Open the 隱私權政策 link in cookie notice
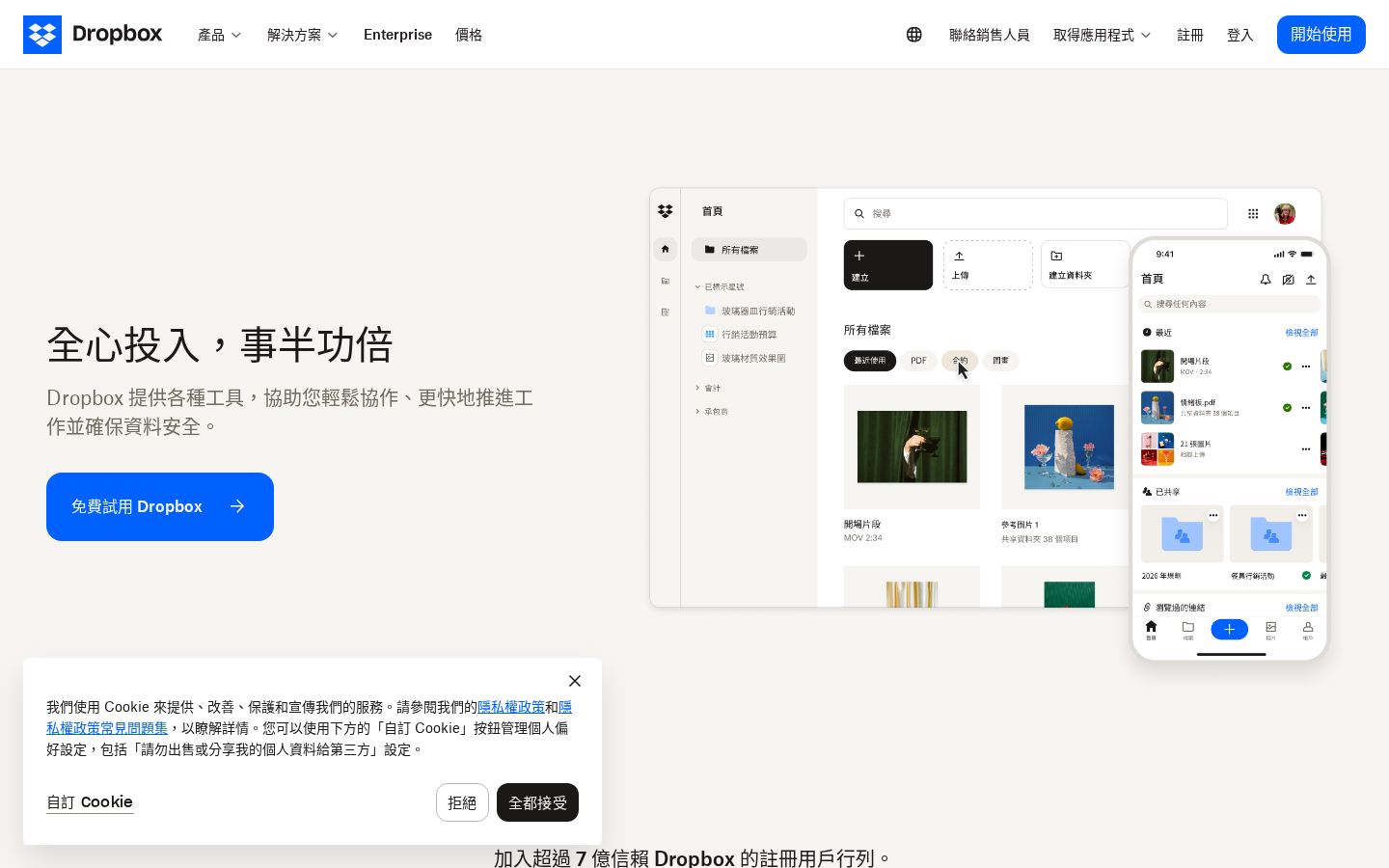The height and width of the screenshot is (868, 1389). pos(511,707)
